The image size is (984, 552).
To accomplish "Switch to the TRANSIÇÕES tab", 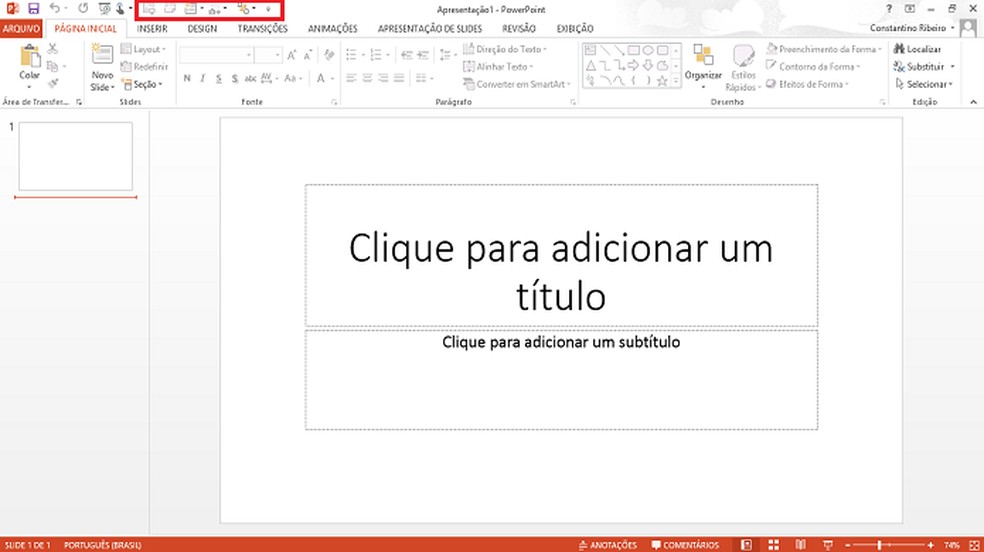I will pos(262,29).
